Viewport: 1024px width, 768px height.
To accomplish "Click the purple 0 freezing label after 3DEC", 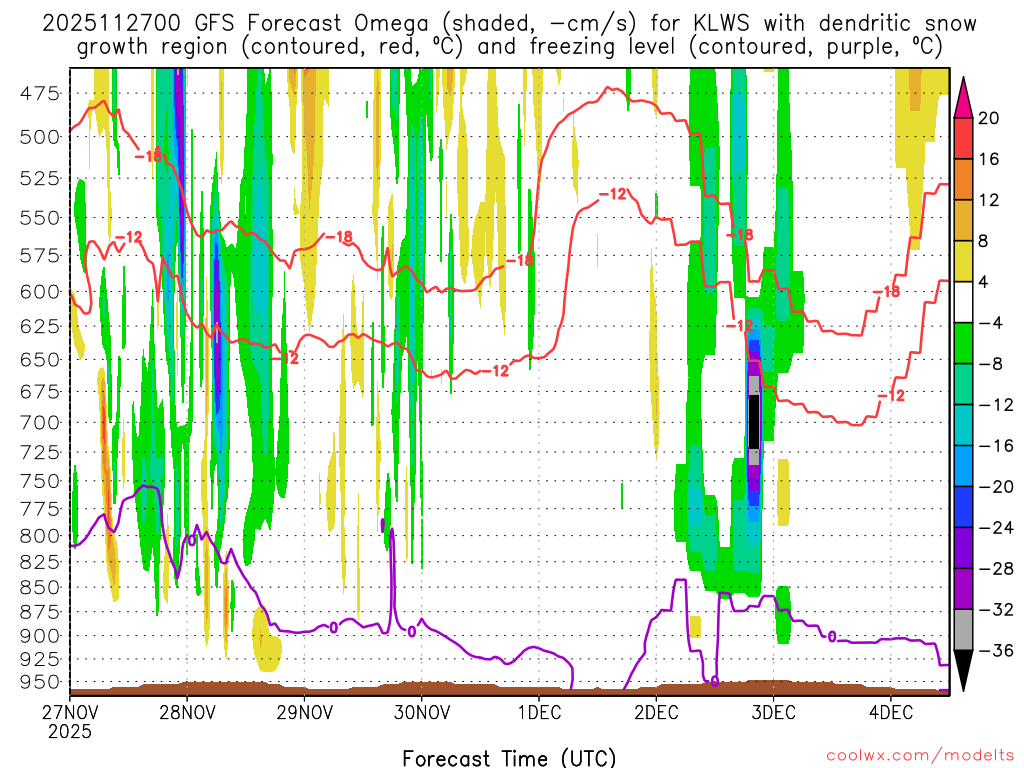I will [x=832, y=636].
